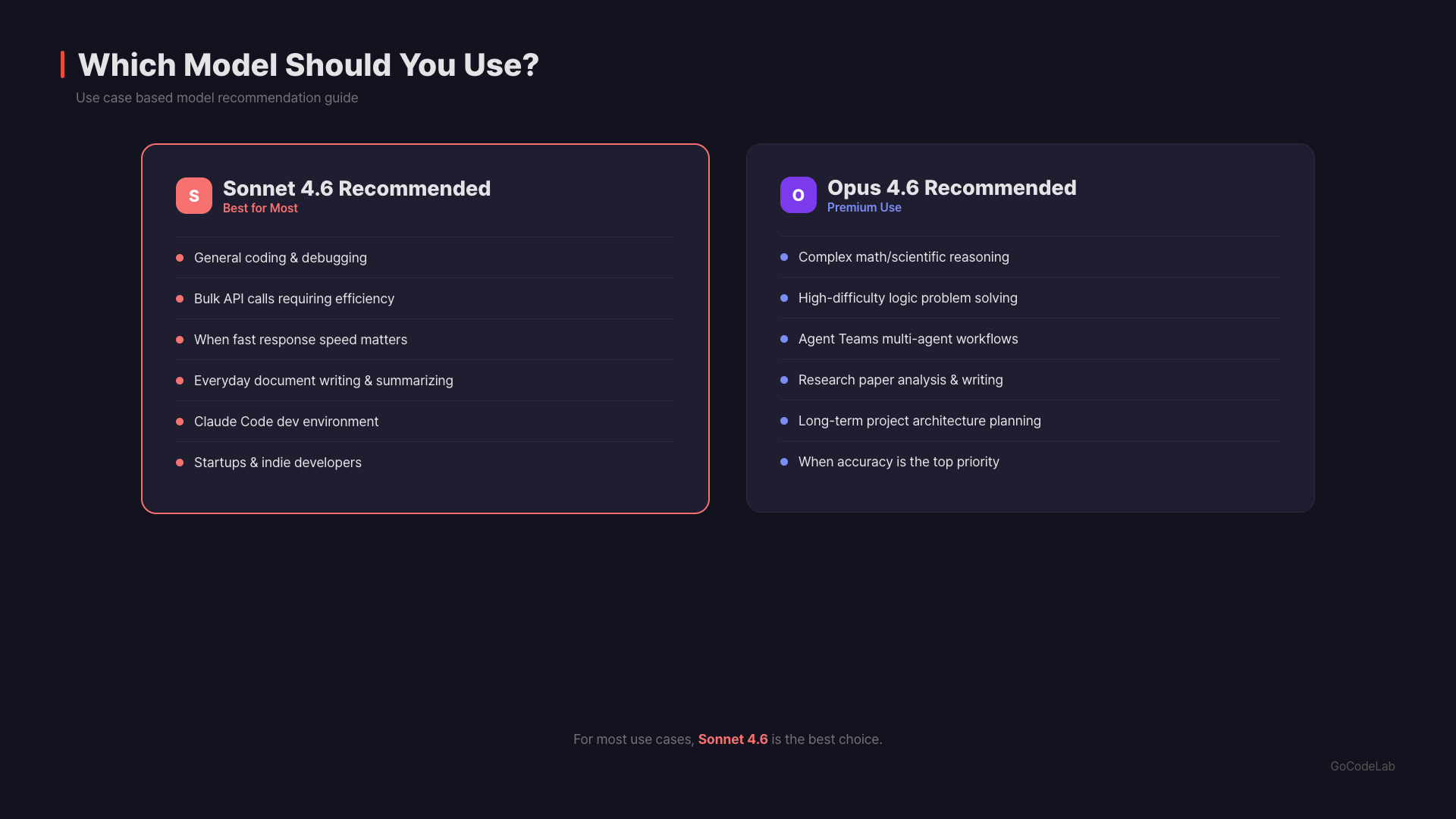
Task: Click the coral Sonnet "S" icon
Action: coord(194,196)
